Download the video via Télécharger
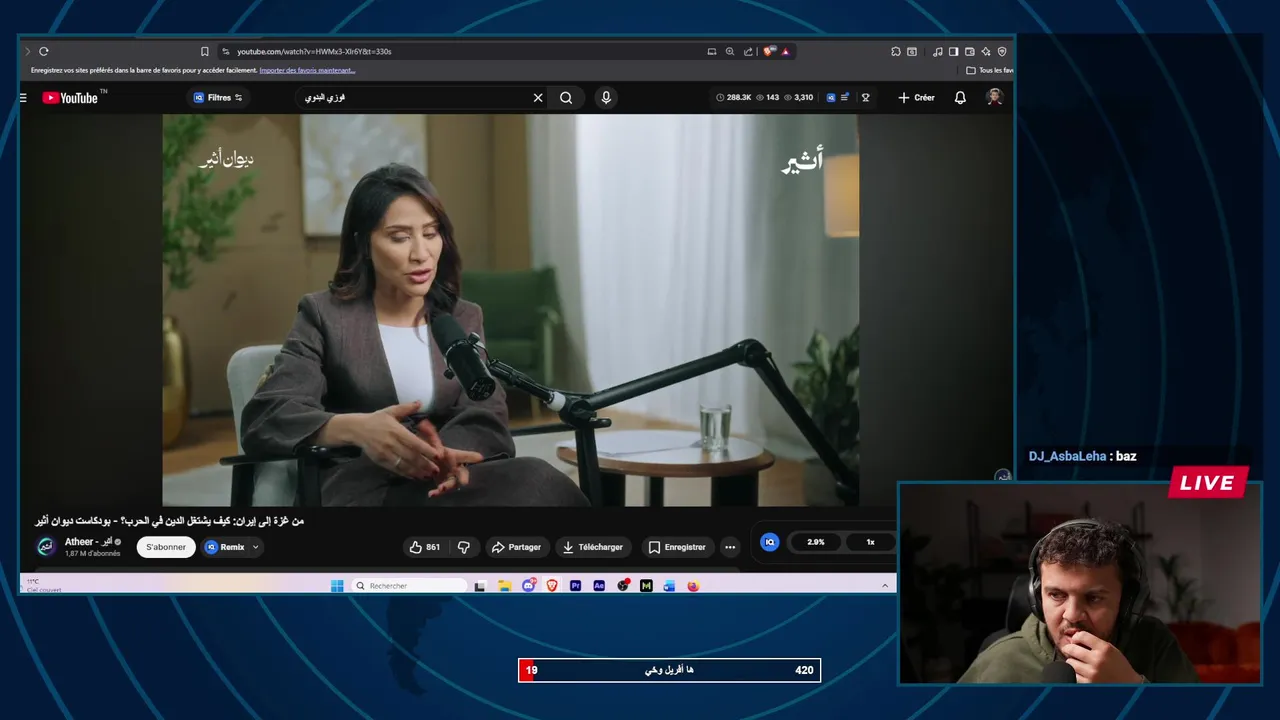This screenshot has height=720, width=1280. pyautogui.click(x=593, y=547)
